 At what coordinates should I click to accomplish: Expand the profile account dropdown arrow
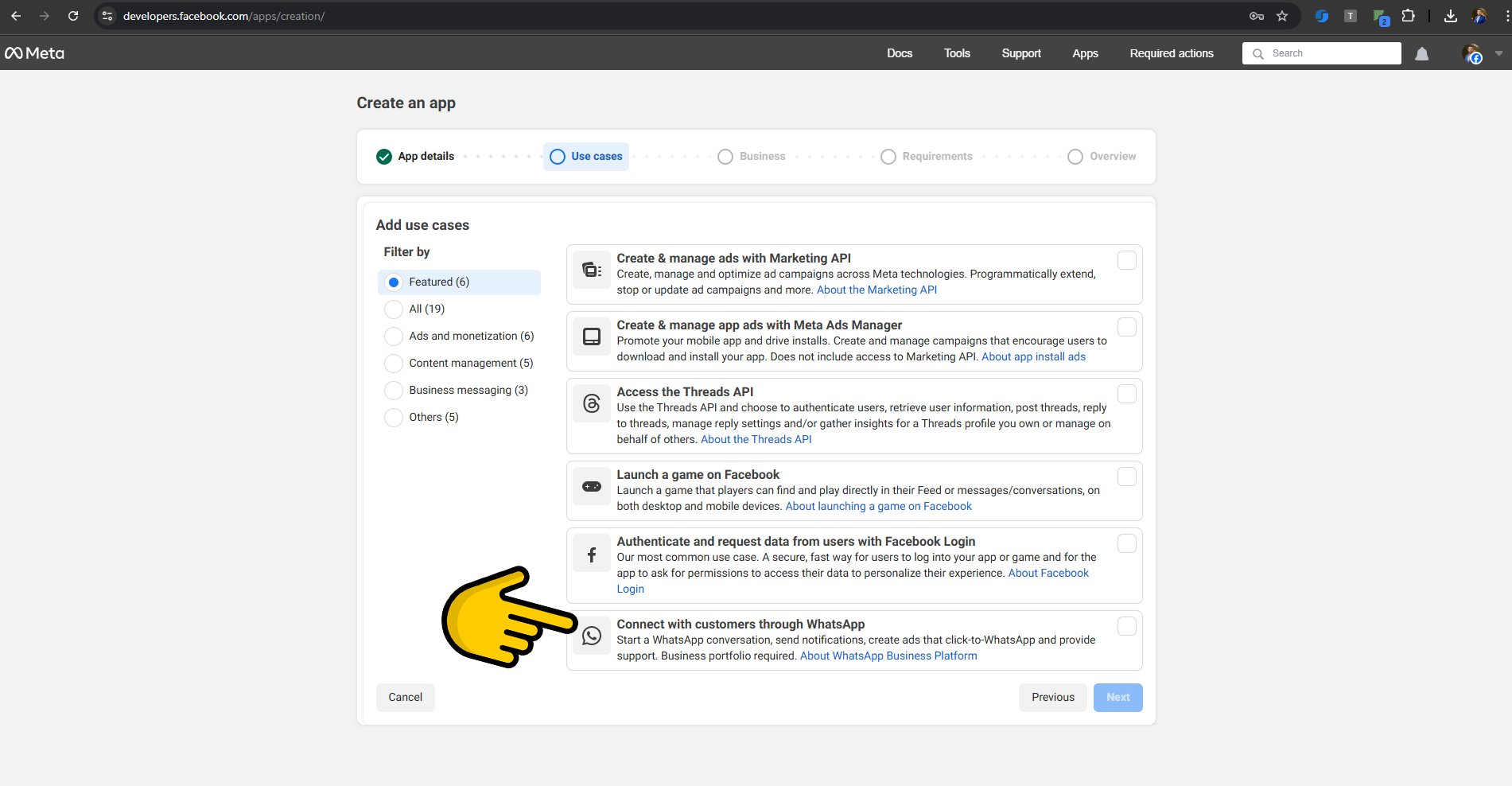click(x=1498, y=53)
